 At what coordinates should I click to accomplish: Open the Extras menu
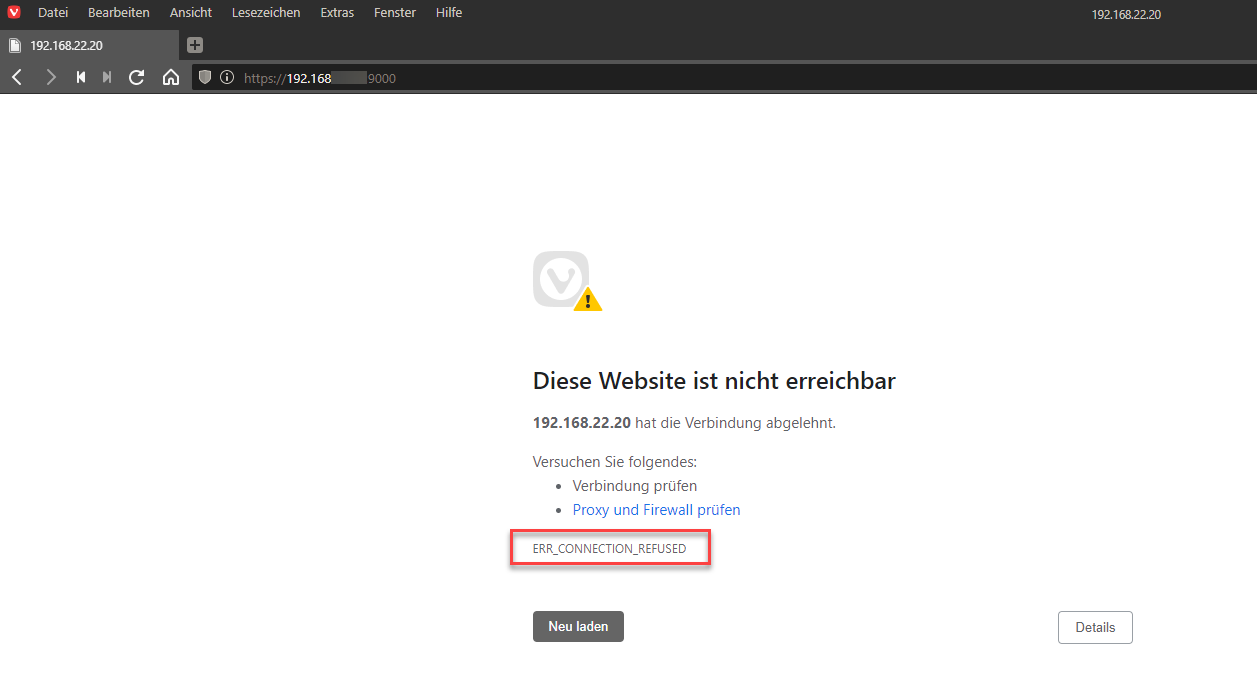point(337,12)
